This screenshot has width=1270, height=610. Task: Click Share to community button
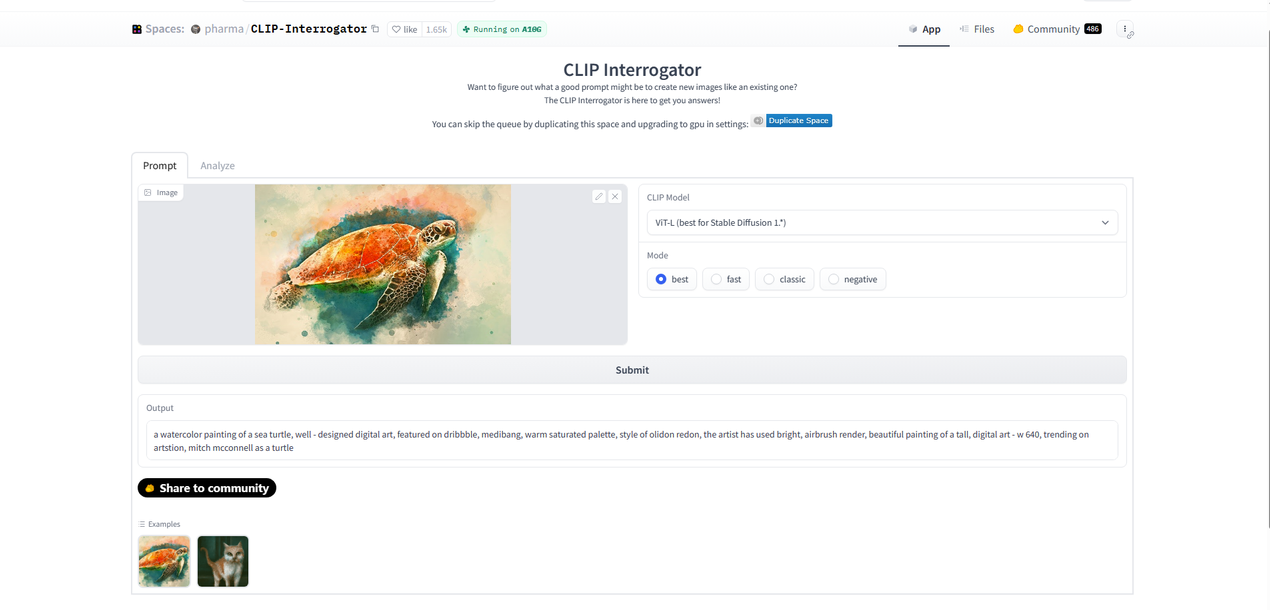(x=207, y=488)
